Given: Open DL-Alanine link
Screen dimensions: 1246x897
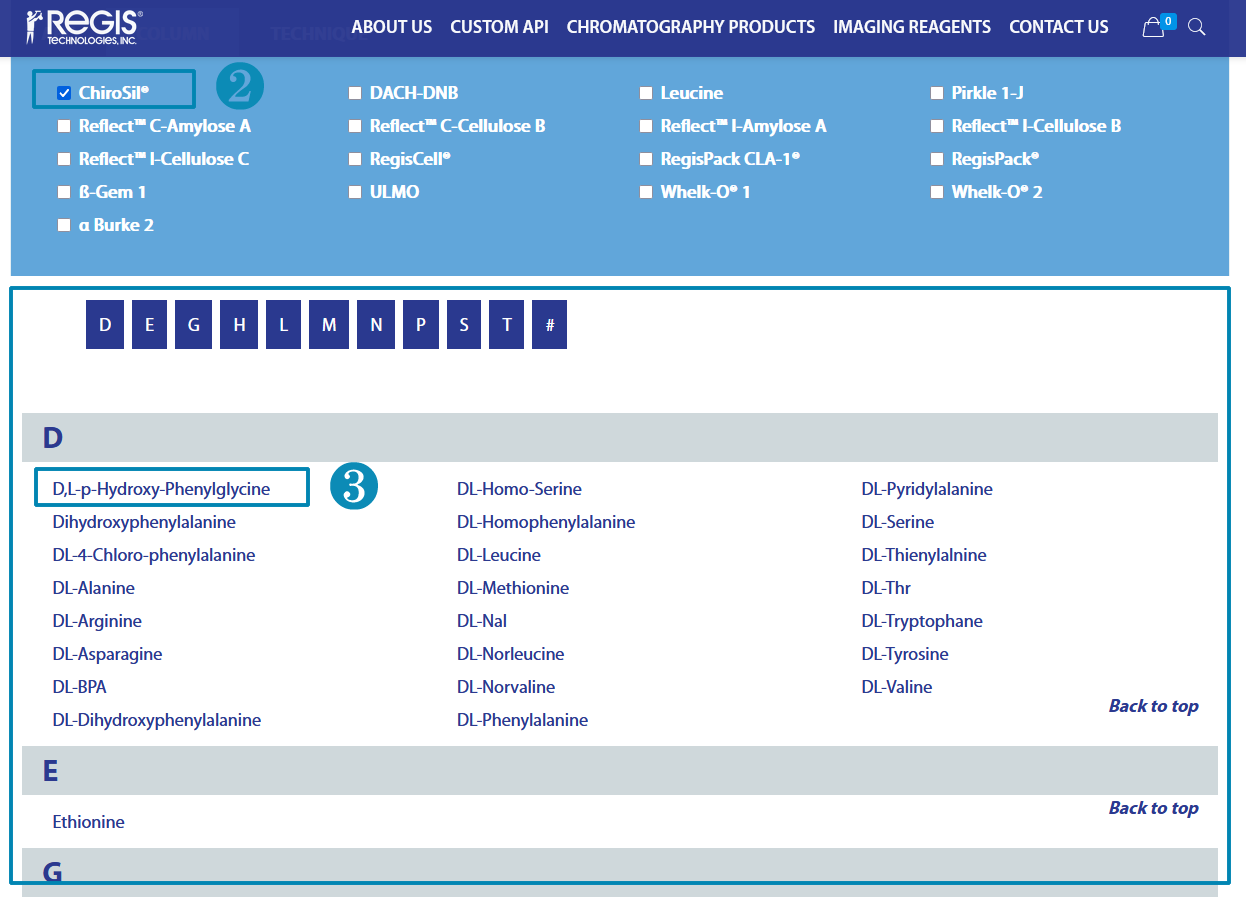Looking at the screenshot, I should (93, 588).
